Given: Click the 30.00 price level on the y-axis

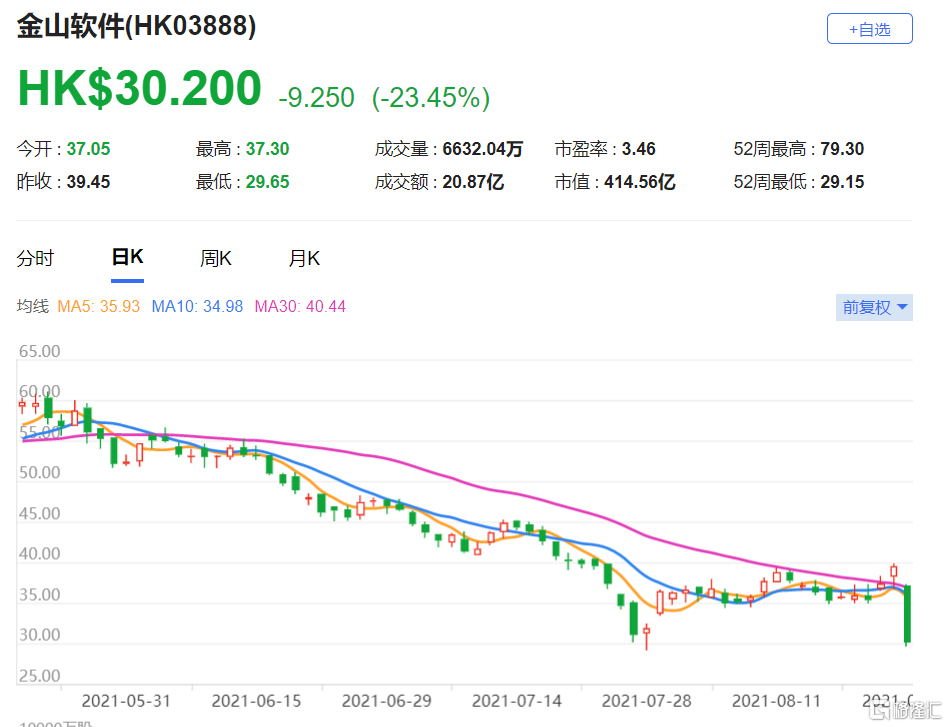Looking at the screenshot, I should pos(40,634).
